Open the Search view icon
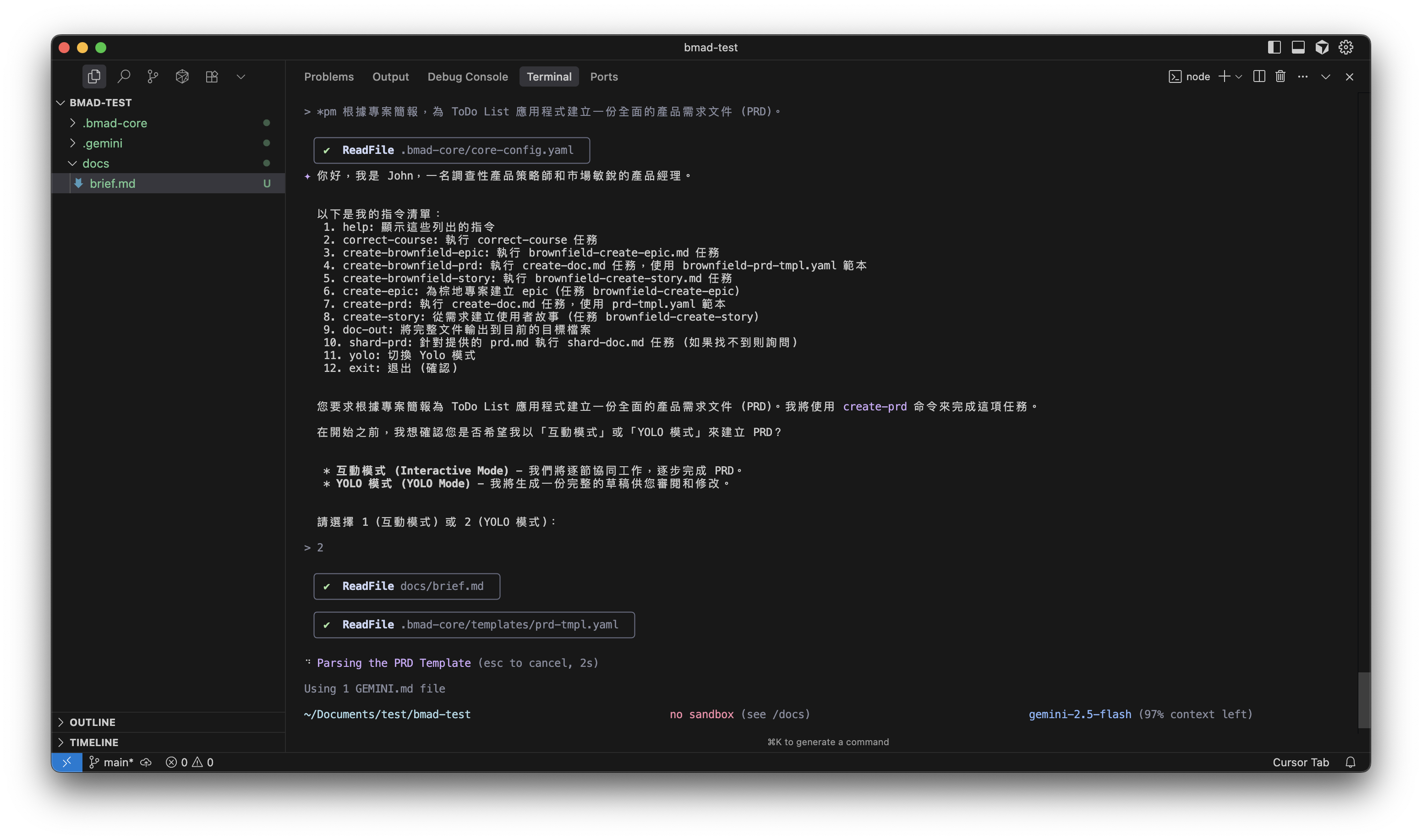The width and height of the screenshot is (1422, 840). [123, 76]
